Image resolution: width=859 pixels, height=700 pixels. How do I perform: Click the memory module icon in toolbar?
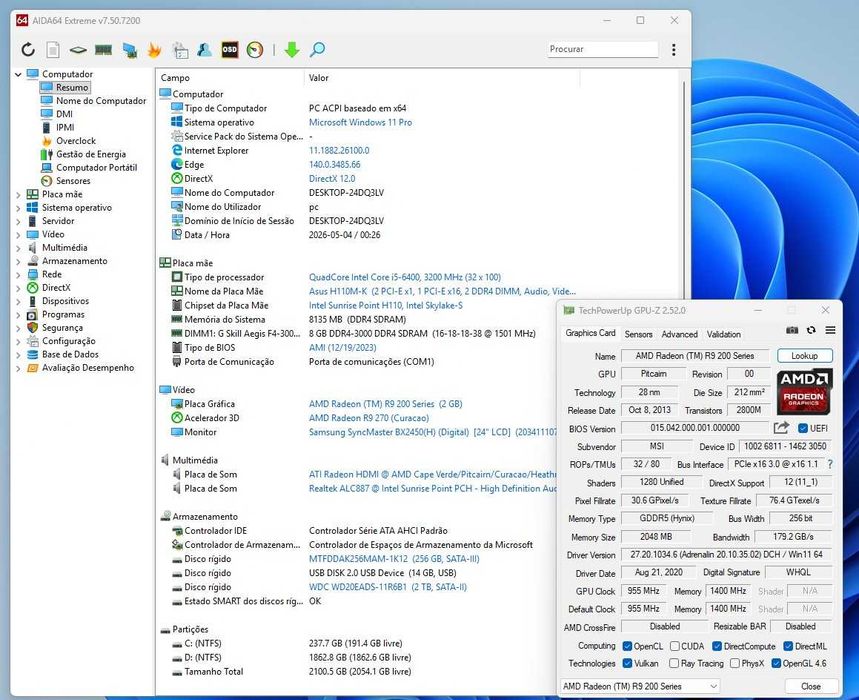pyautogui.click(x=103, y=50)
